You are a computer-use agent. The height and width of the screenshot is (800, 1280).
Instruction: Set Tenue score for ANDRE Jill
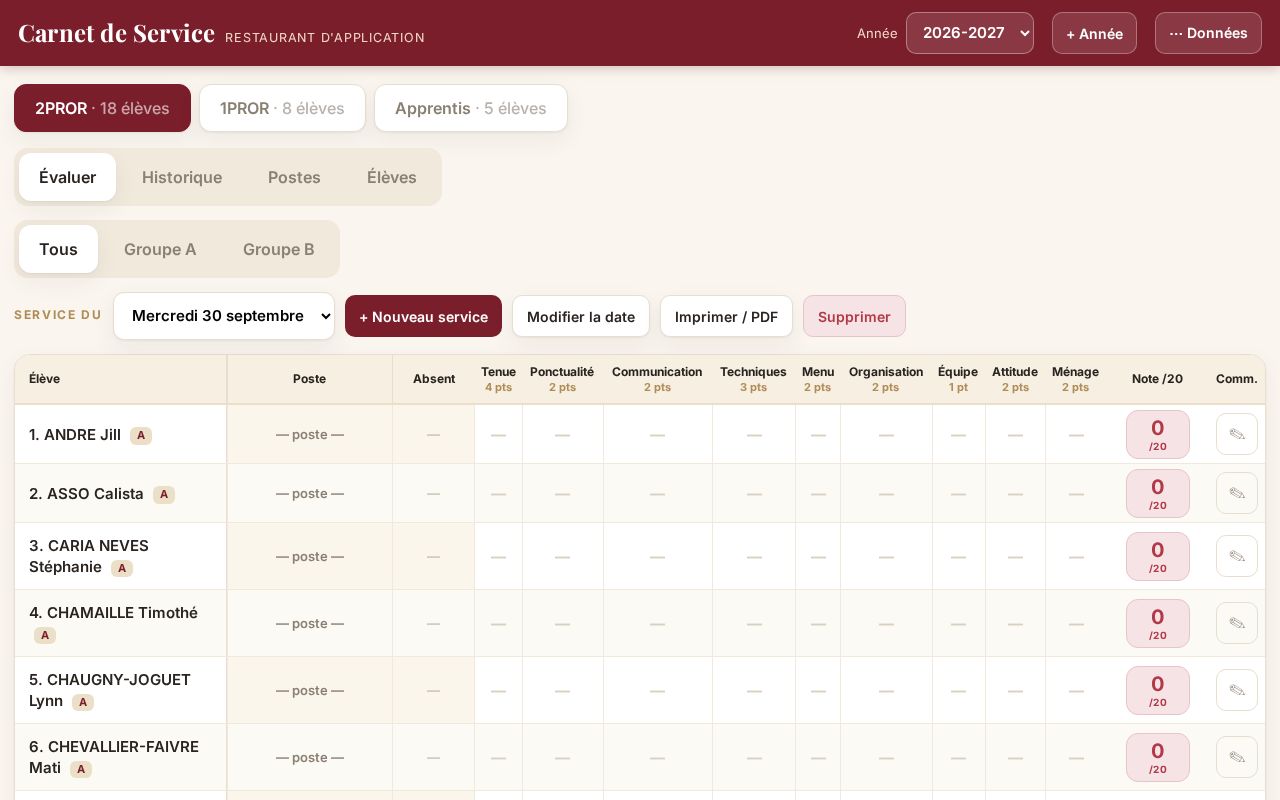[498, 434]
